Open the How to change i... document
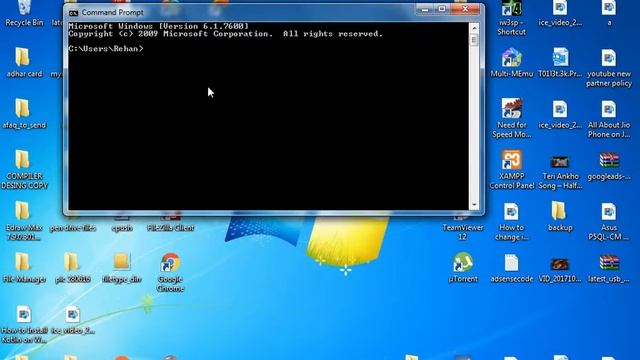The image size is (640, 360). click(x=511, y=221)
